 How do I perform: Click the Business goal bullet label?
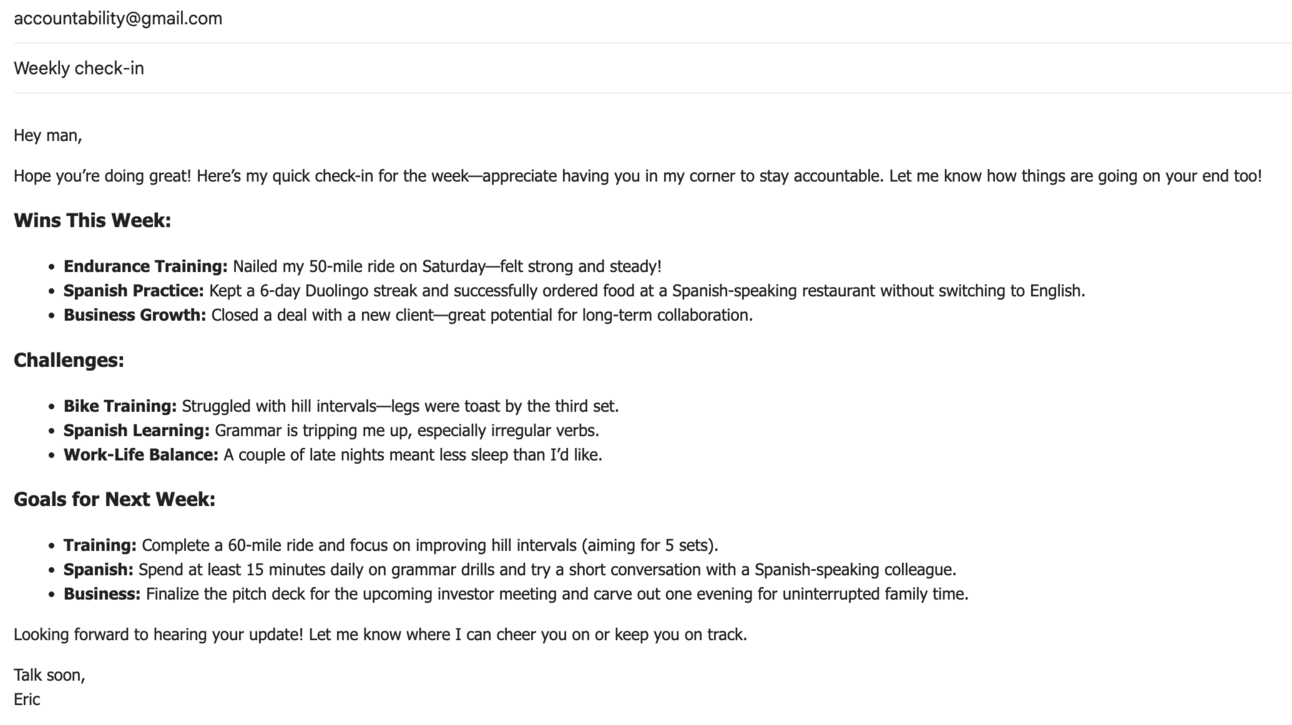[102, 594]
